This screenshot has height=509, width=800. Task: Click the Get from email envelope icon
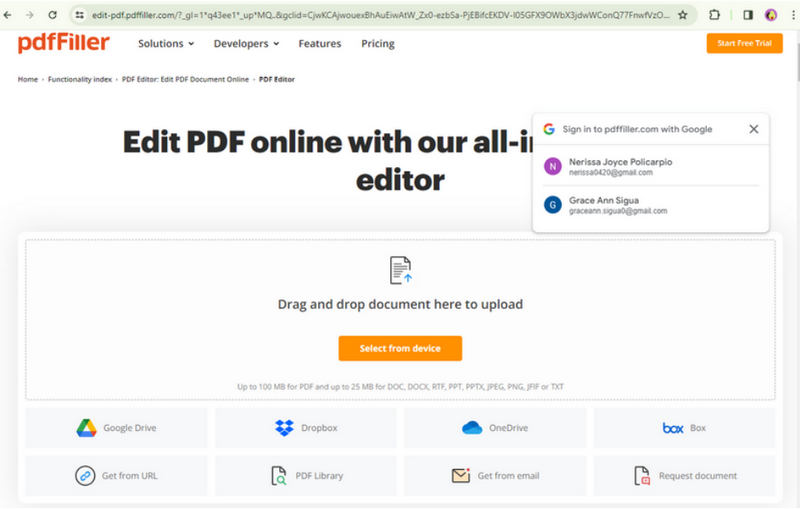click(x=461, y=475)
